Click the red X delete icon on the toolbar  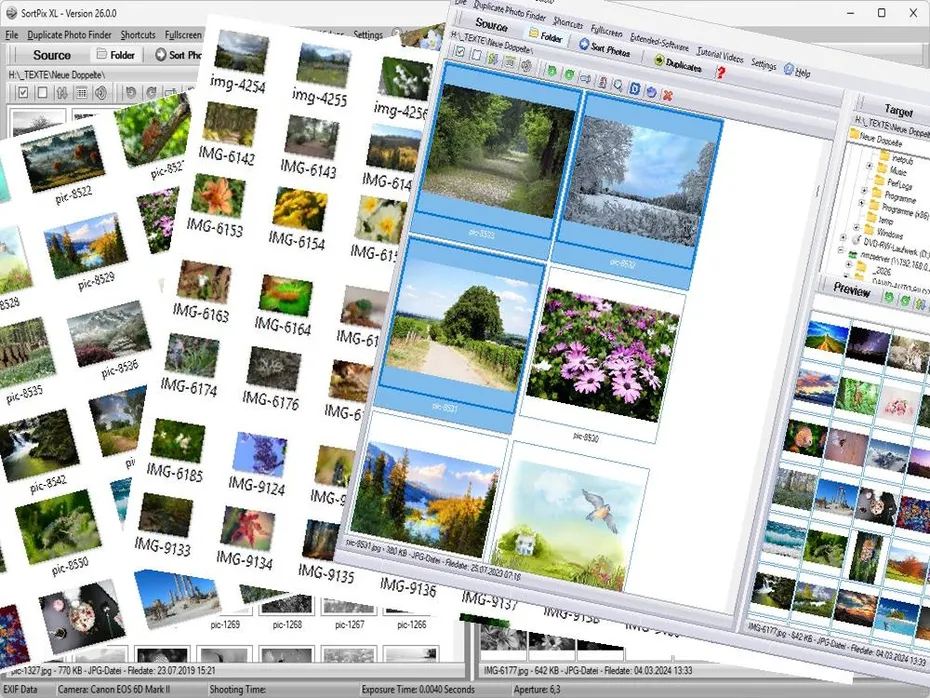click(x=668, y=95)
